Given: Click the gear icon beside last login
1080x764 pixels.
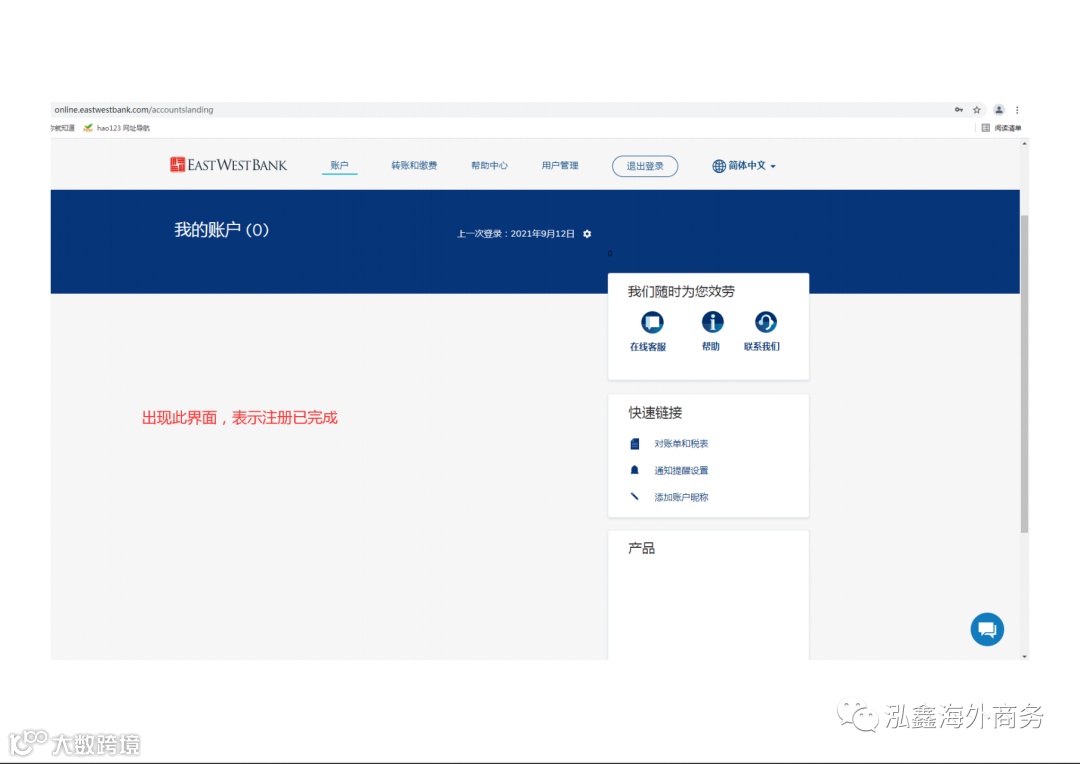Looking at the screenshot, I should point(587,234).
